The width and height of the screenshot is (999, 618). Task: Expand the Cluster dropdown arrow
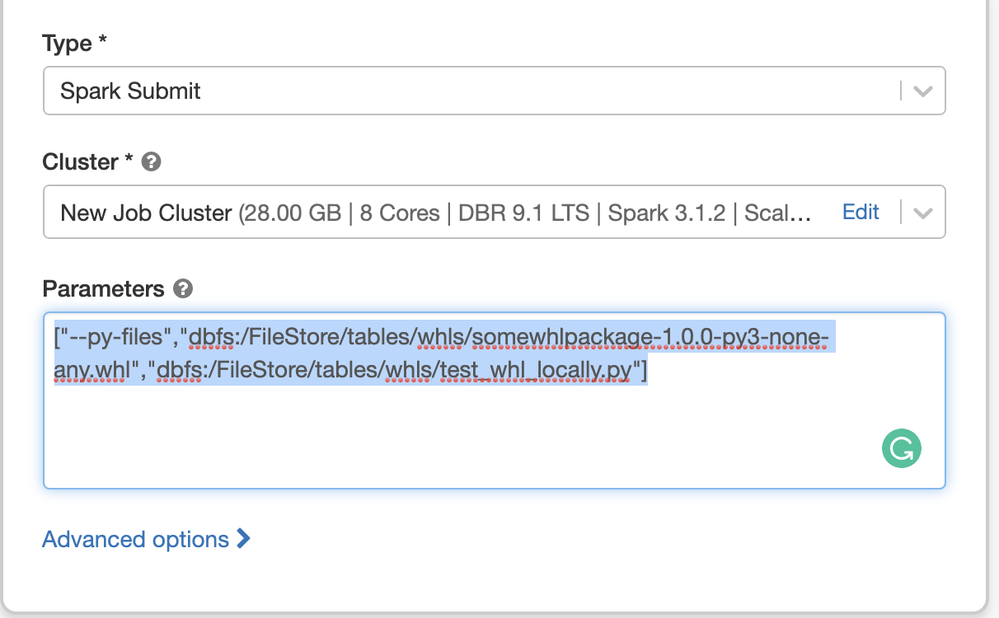click(x=922, y=213)
